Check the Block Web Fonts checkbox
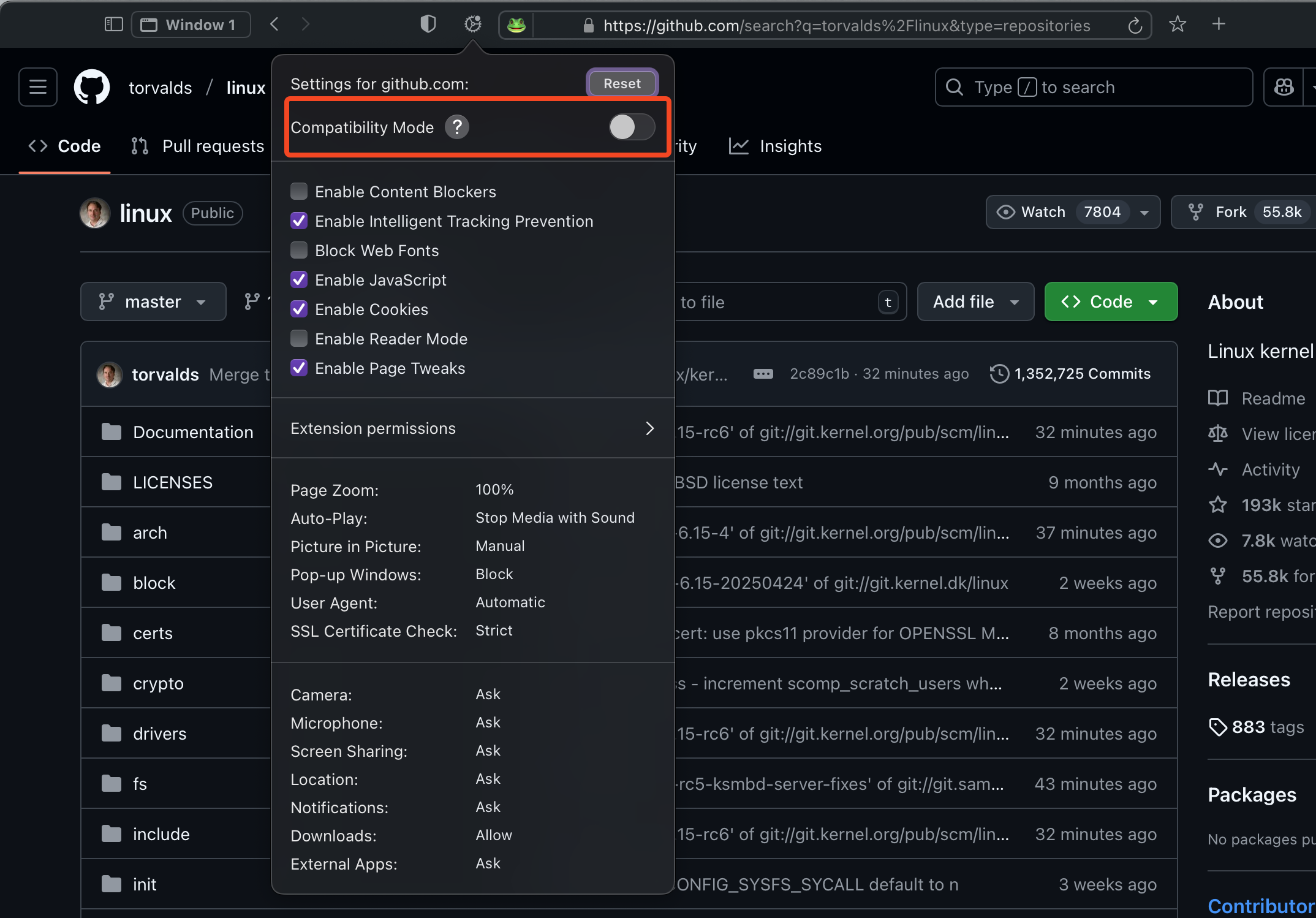 click(299, 251)
